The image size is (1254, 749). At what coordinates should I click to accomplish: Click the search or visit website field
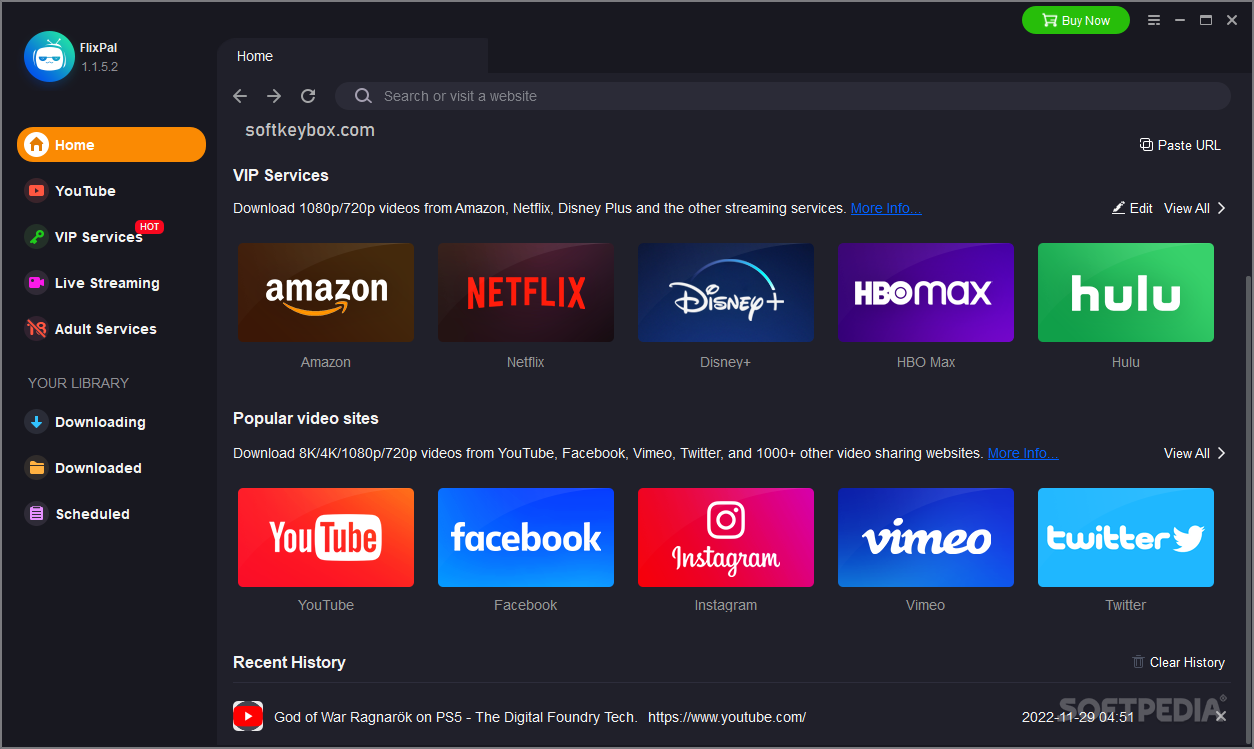[780, 96]
